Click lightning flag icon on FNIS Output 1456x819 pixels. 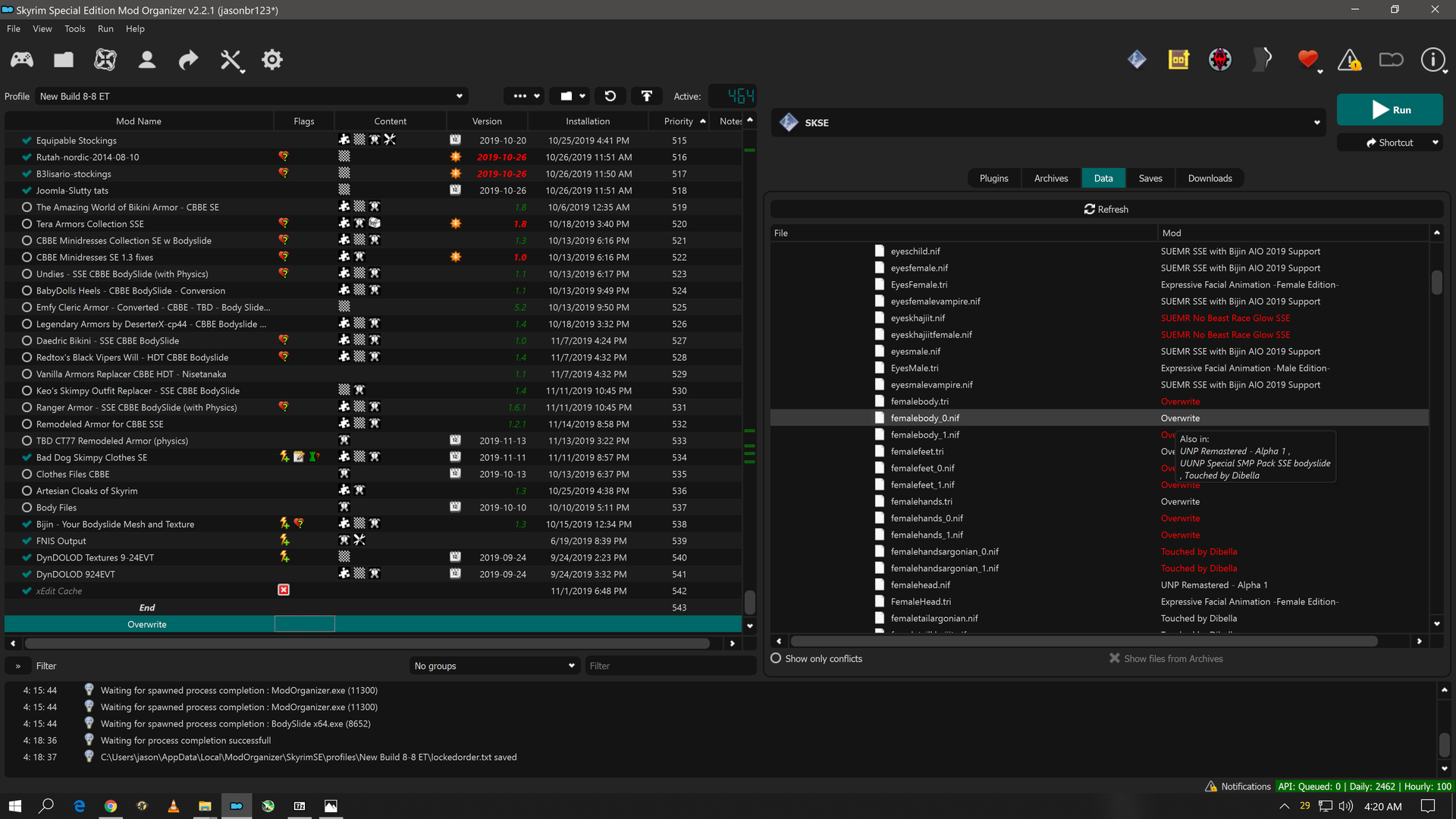point(284,540)
